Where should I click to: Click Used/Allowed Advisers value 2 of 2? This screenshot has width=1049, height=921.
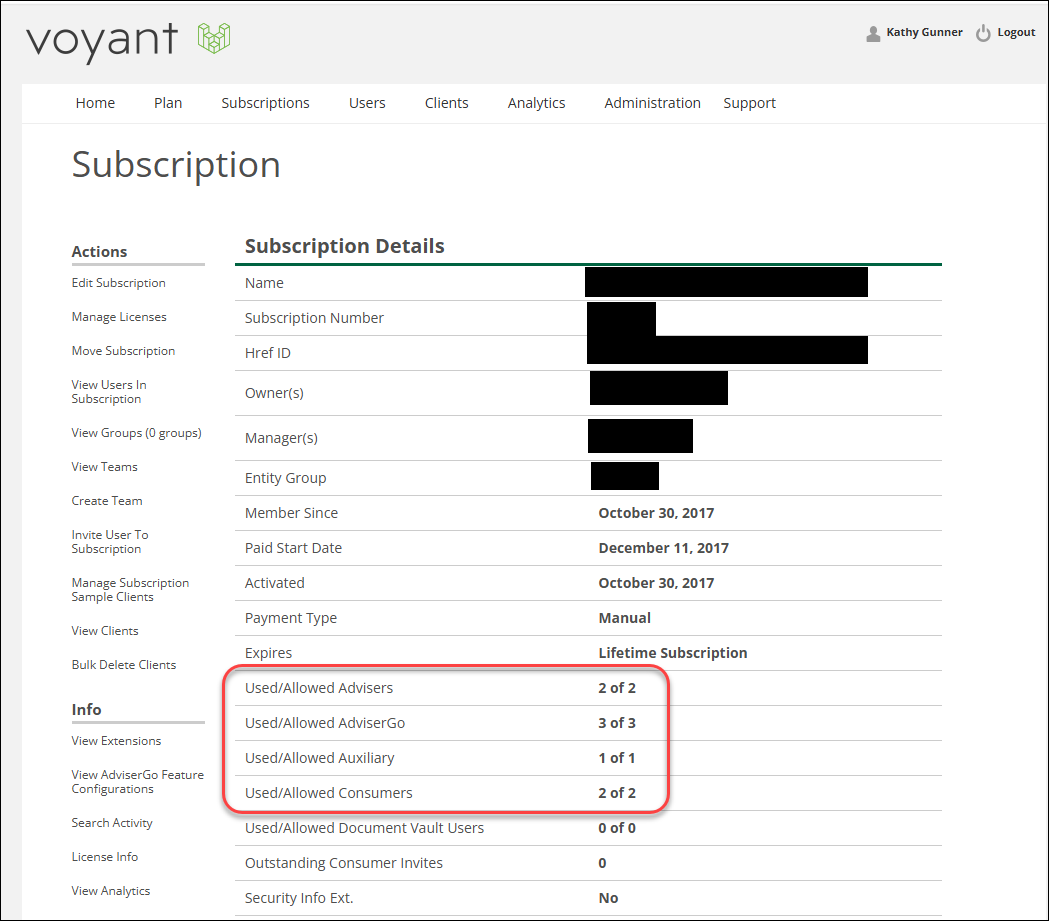point(617,688)
